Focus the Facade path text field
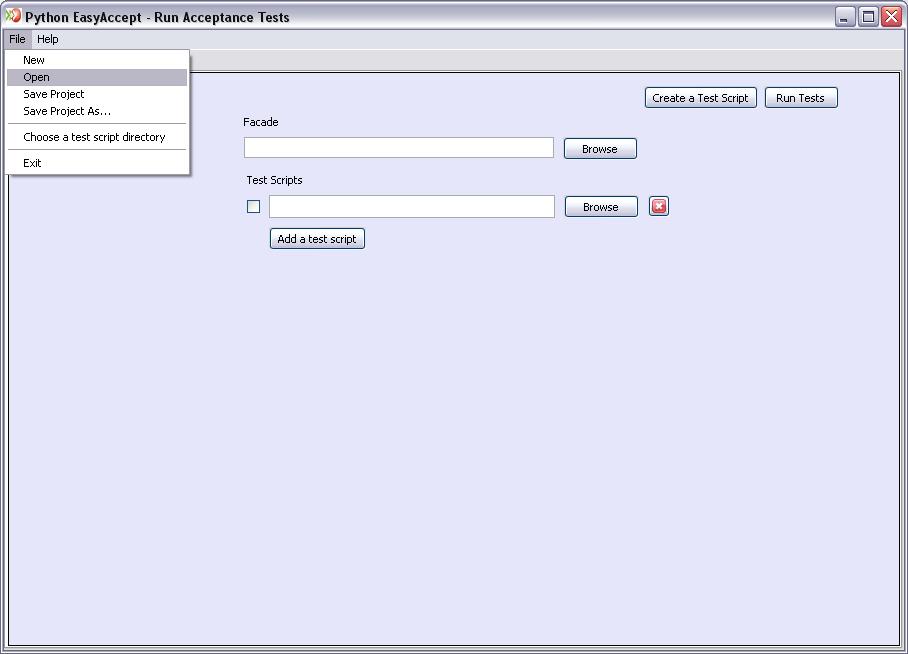Viewport: 908px width, 654px height. click(x=398, y=148)
